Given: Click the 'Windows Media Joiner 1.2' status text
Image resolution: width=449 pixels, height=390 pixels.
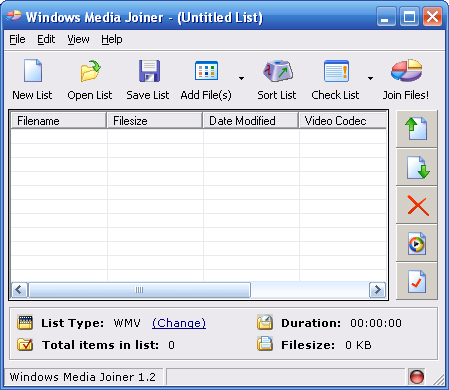Looking at the screenshot, I should [x=83, y=377].
